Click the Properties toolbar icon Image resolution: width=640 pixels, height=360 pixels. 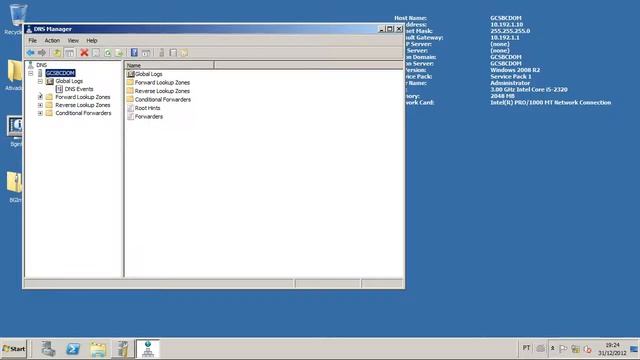(x=96, y=53)
